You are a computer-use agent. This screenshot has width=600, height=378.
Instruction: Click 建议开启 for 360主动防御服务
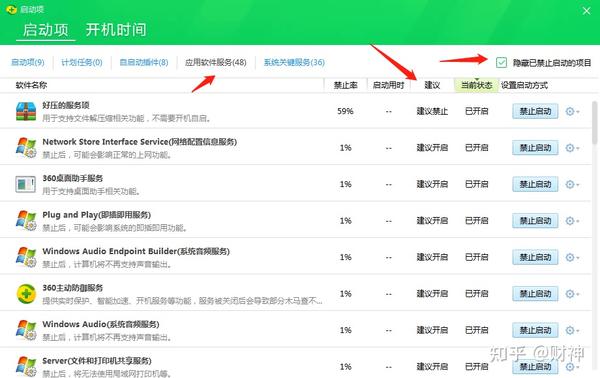(432, 294)
